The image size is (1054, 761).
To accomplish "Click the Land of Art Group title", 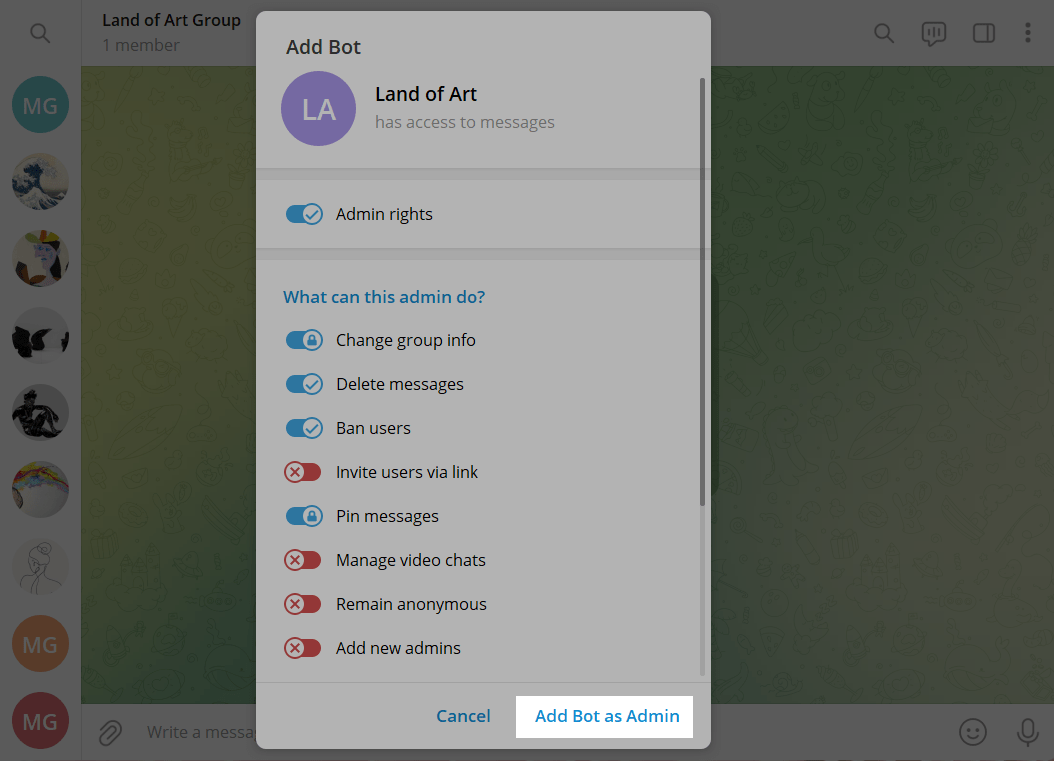I will 171,21.
